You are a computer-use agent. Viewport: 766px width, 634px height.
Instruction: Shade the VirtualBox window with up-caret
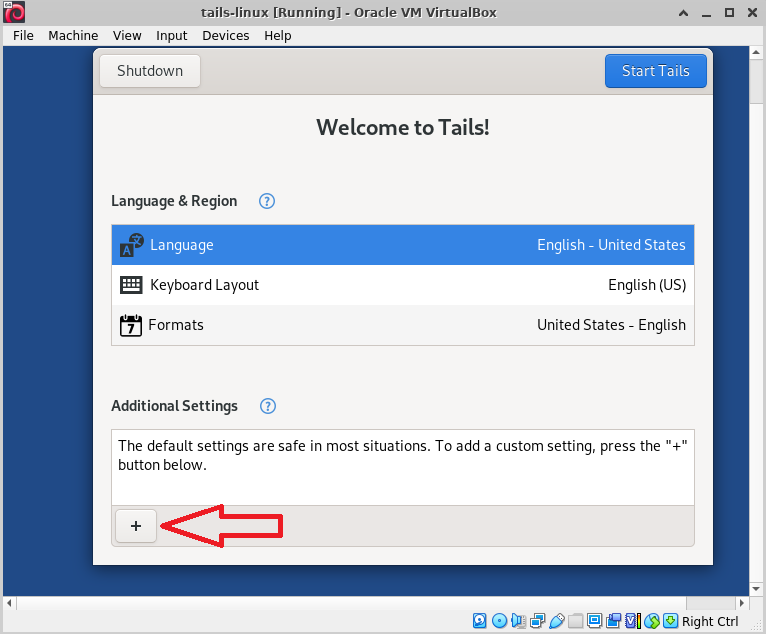click(683, 13)
